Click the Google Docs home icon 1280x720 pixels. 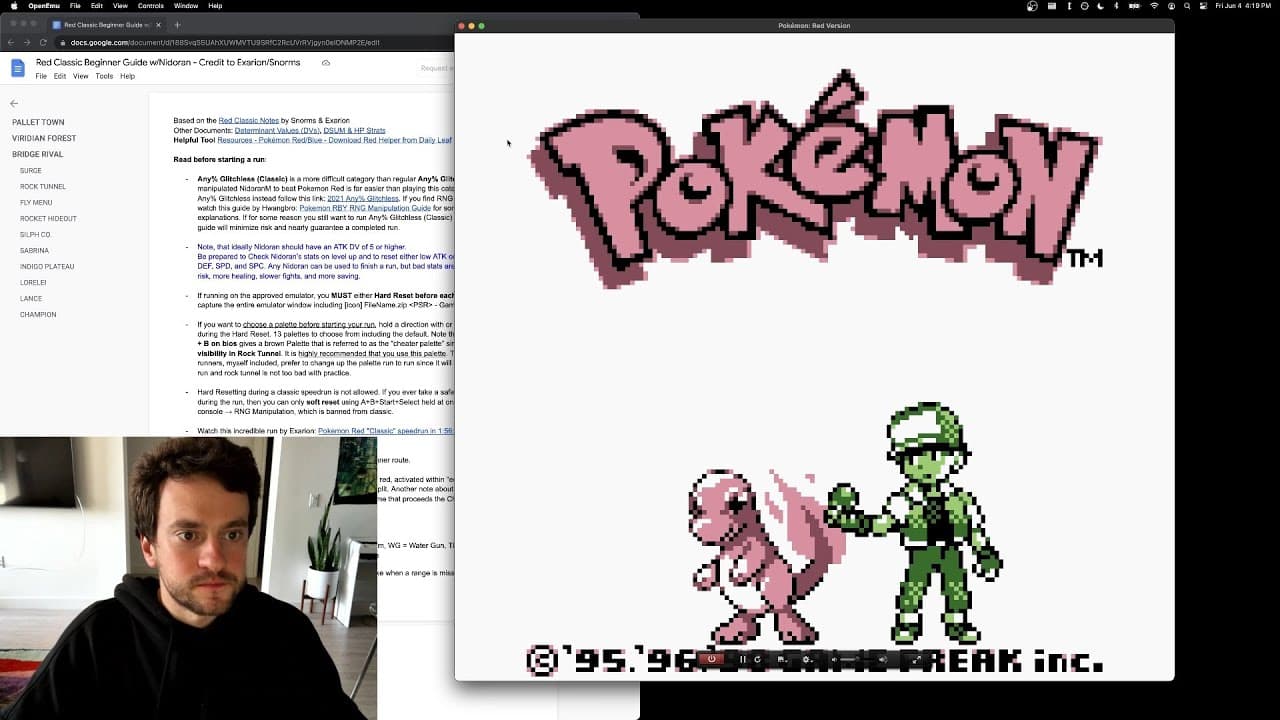pyautogui.click(x=18, y=68)
